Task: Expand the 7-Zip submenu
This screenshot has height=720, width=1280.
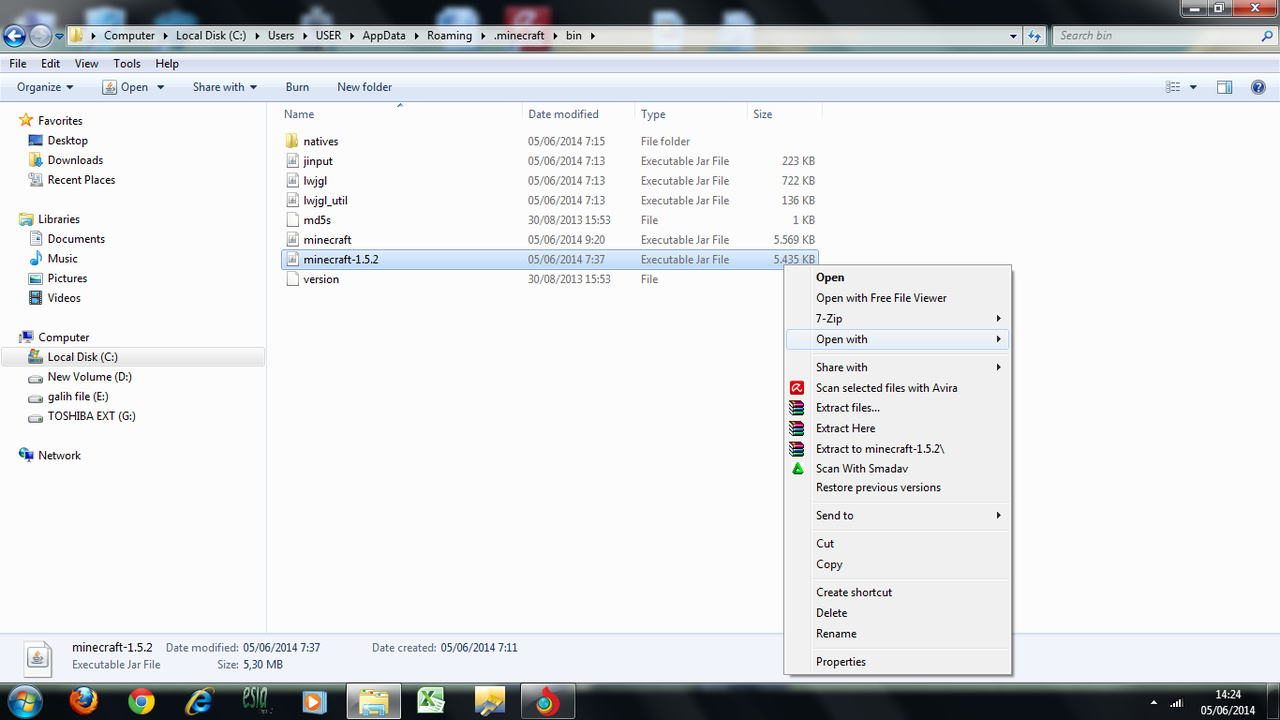Action: [x=998, y=318]
